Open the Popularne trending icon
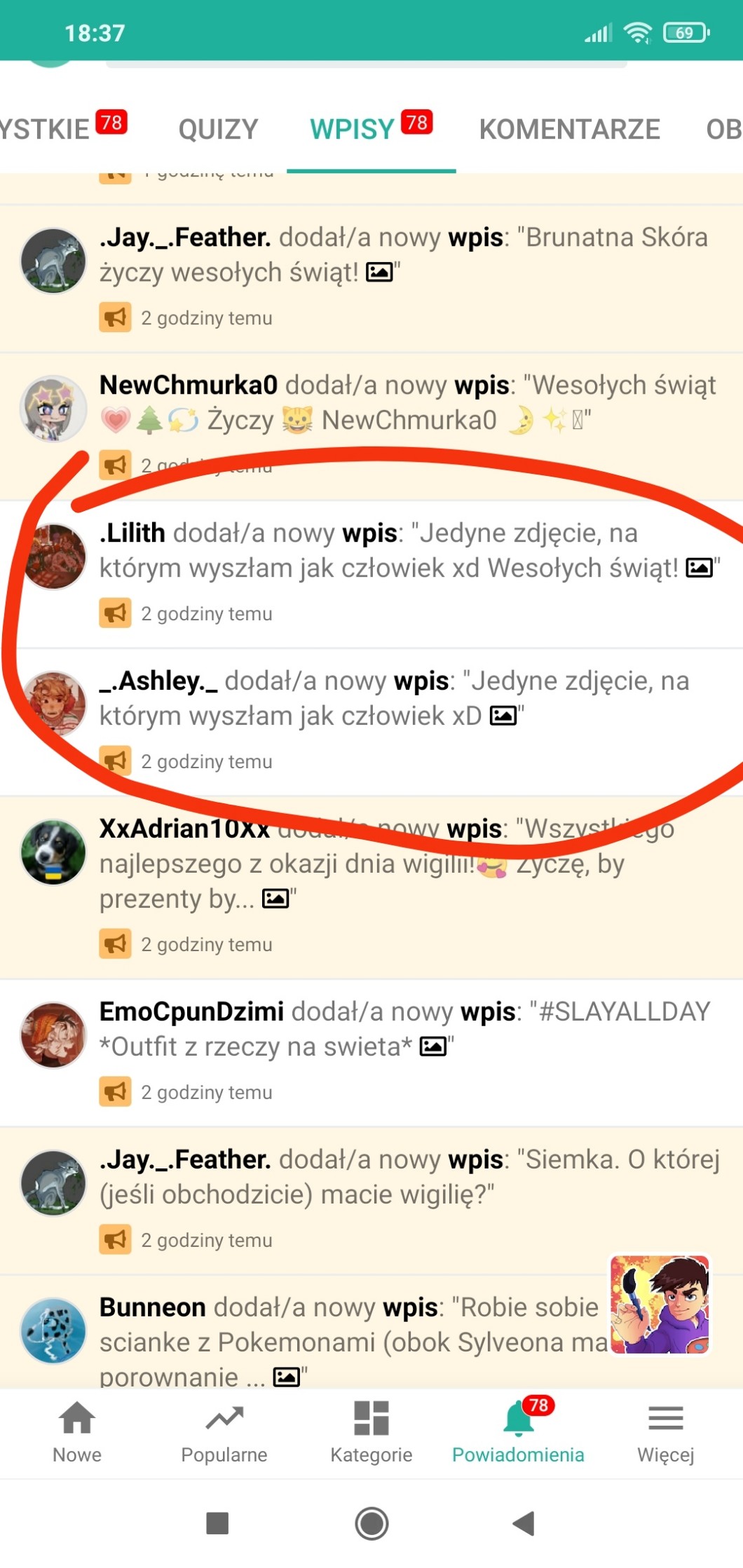The width and height of the screenshot is (743, 1568). [224, 1418]
